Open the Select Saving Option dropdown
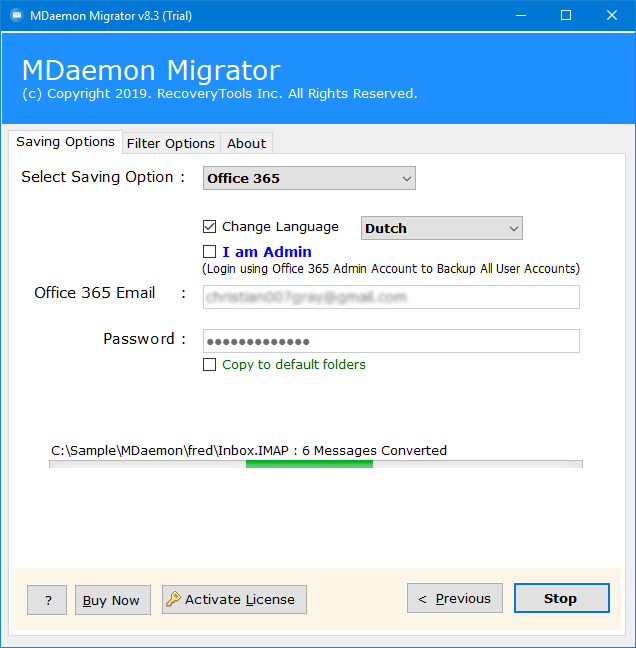636x648 pixels. [x=309, y=178]
